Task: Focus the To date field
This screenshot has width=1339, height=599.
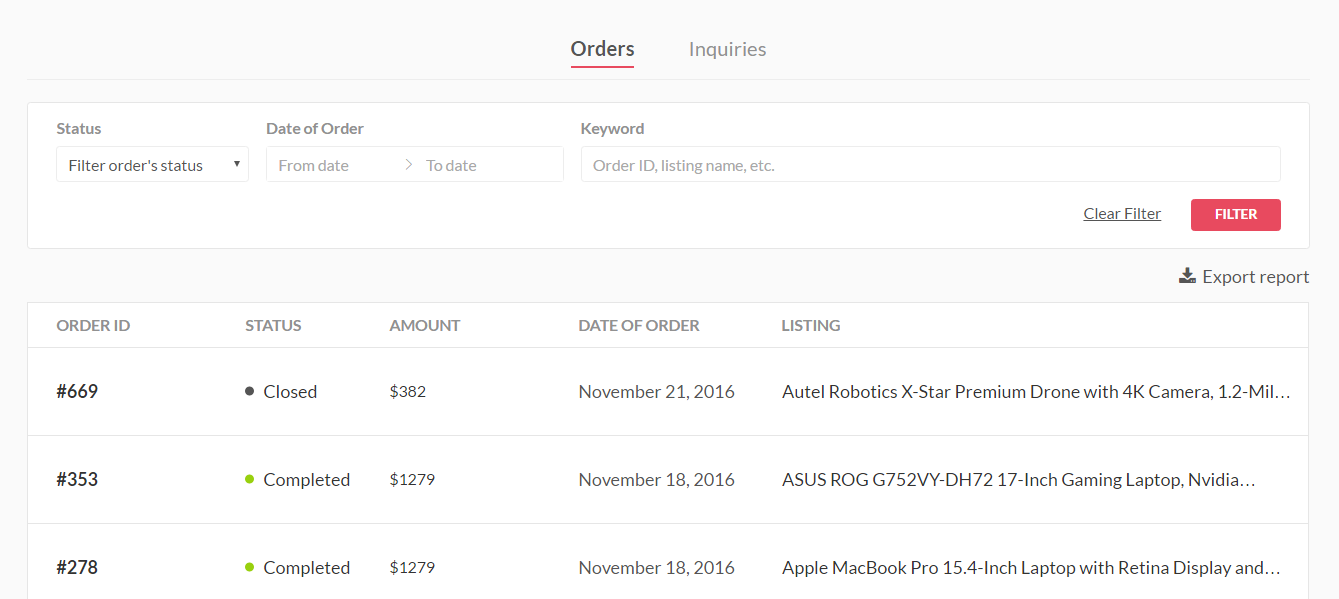Action: click(x=488, y=165)
